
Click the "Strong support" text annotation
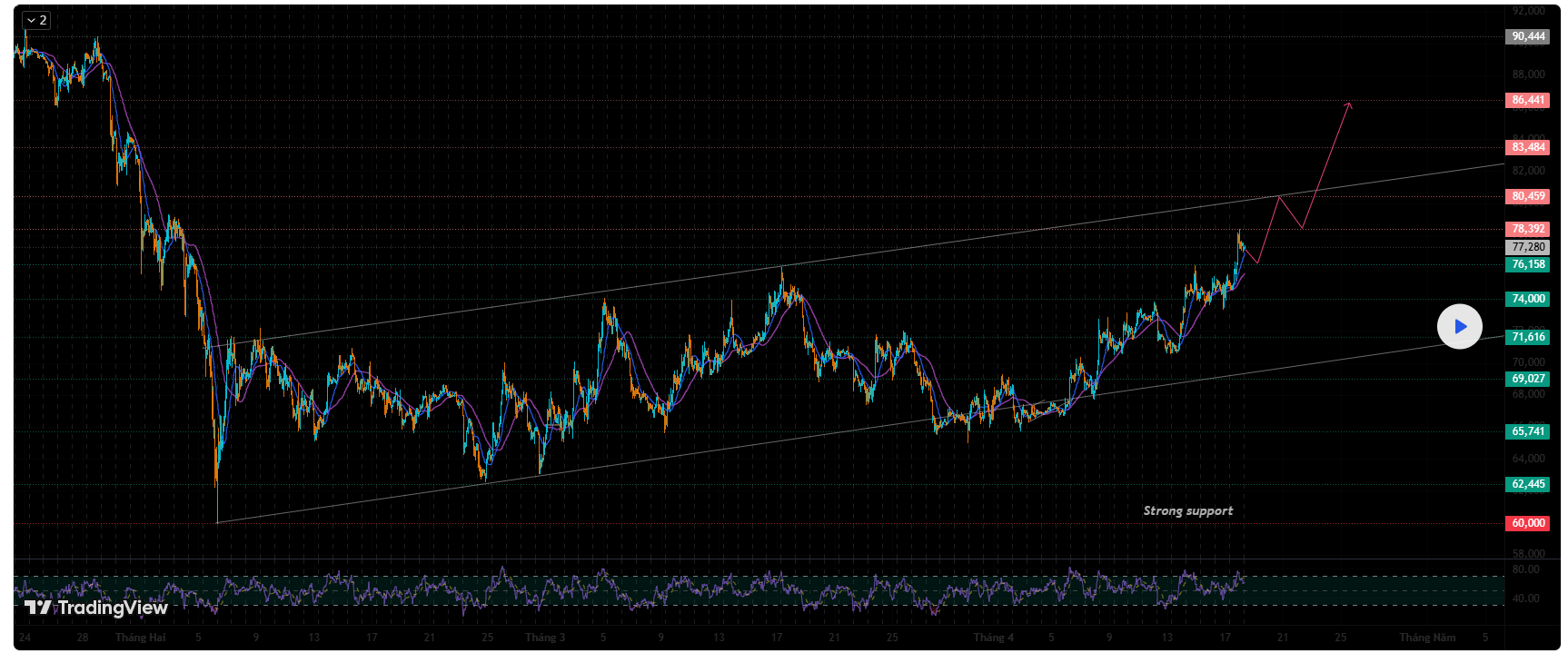coord(1187,511)
